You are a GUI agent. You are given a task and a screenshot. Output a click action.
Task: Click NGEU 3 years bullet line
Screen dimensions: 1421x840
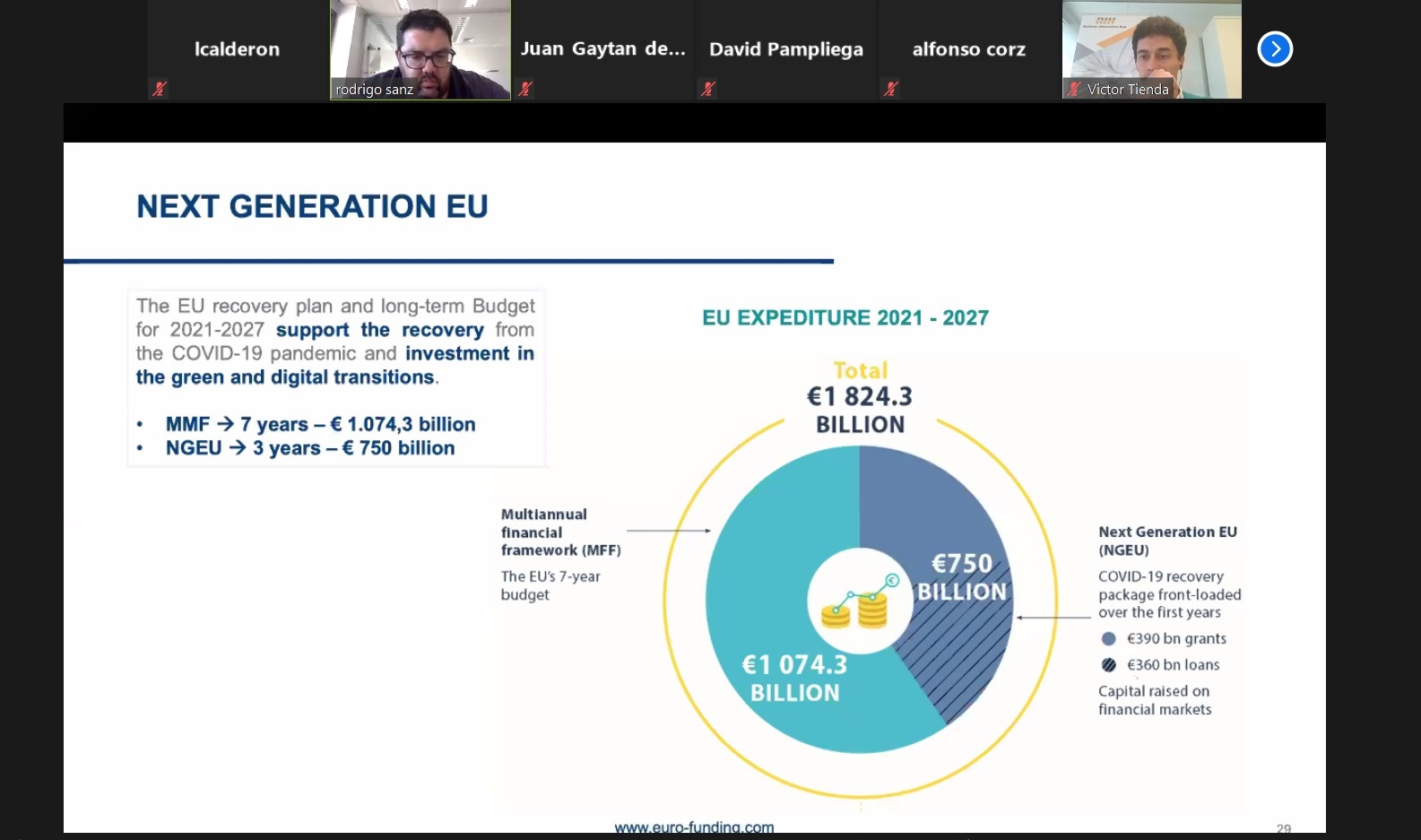click(x=310, y=447)
